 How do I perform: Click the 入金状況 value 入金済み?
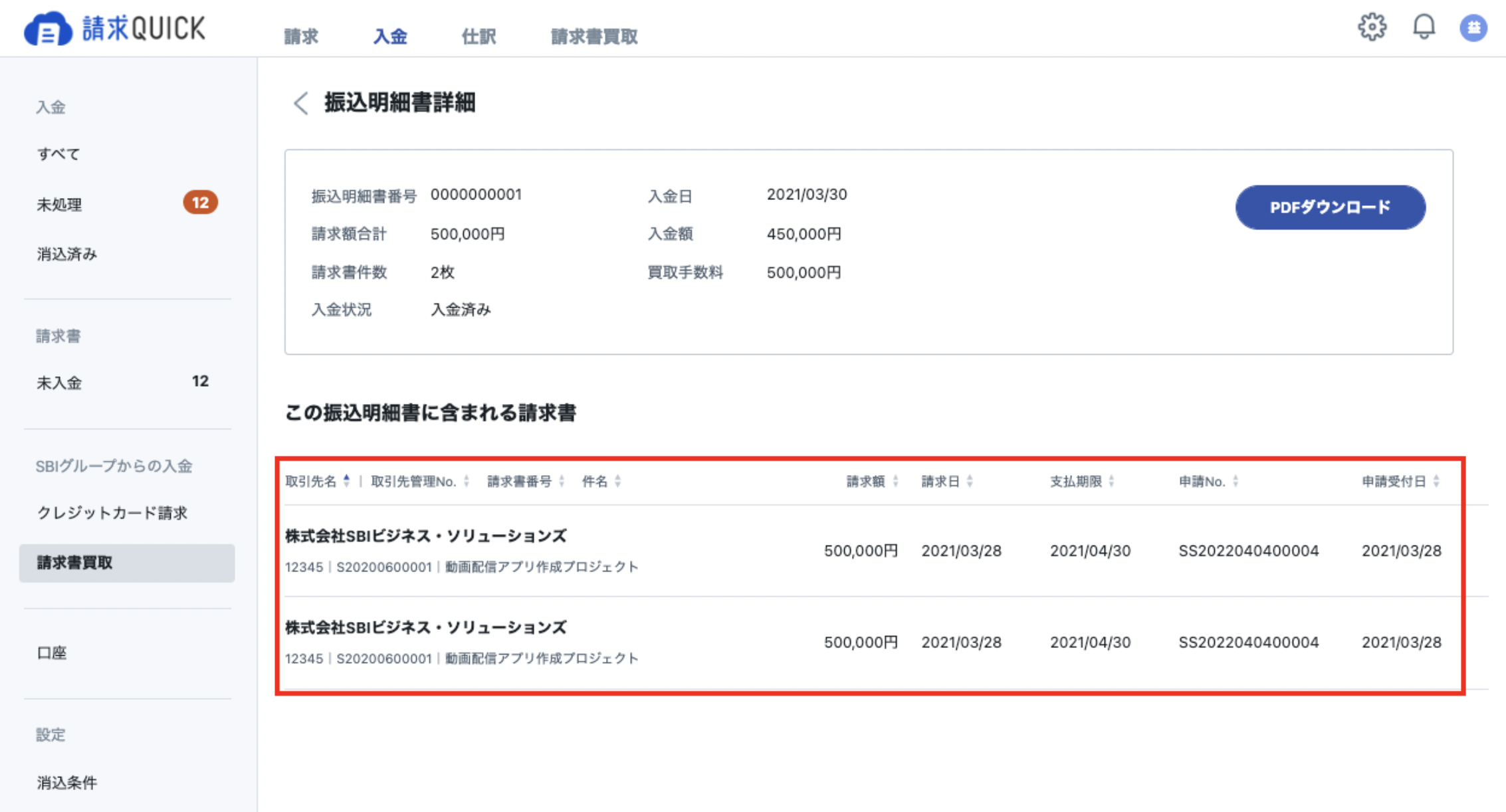461,310
